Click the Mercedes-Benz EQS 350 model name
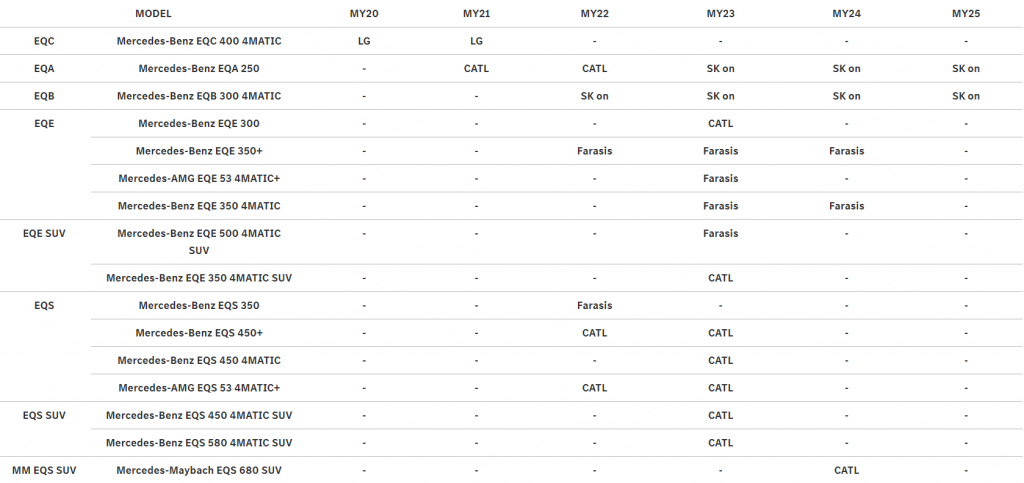This screenshot has height=483, width=1024. click(199, 305)
